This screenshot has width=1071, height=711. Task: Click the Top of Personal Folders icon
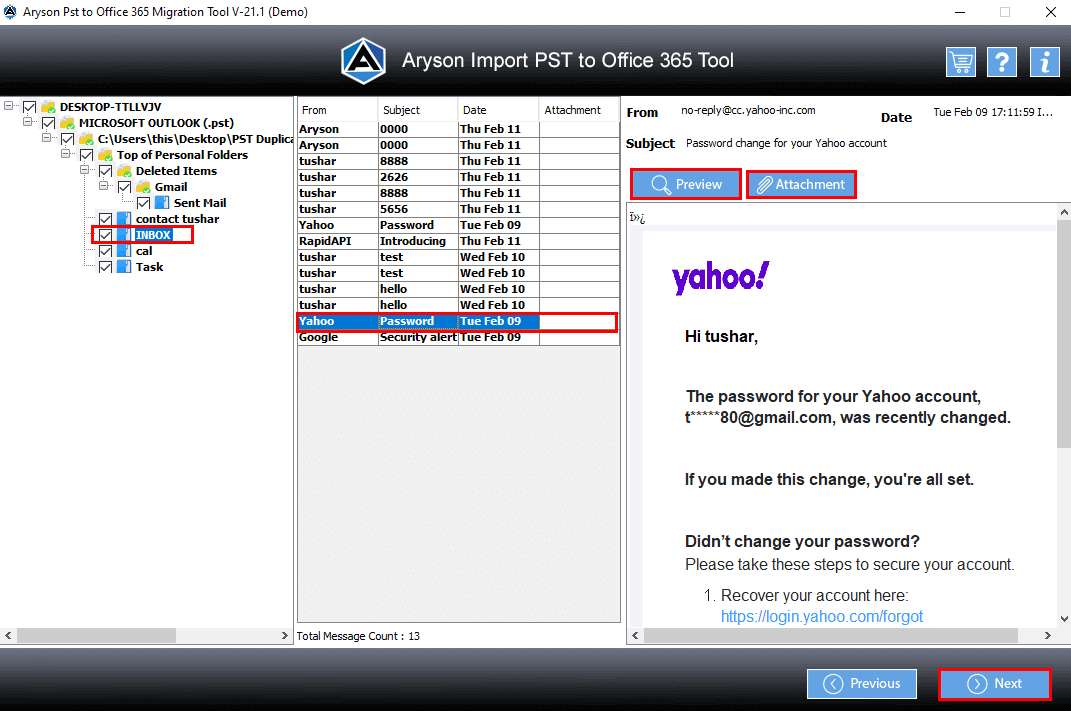(105, 155)
